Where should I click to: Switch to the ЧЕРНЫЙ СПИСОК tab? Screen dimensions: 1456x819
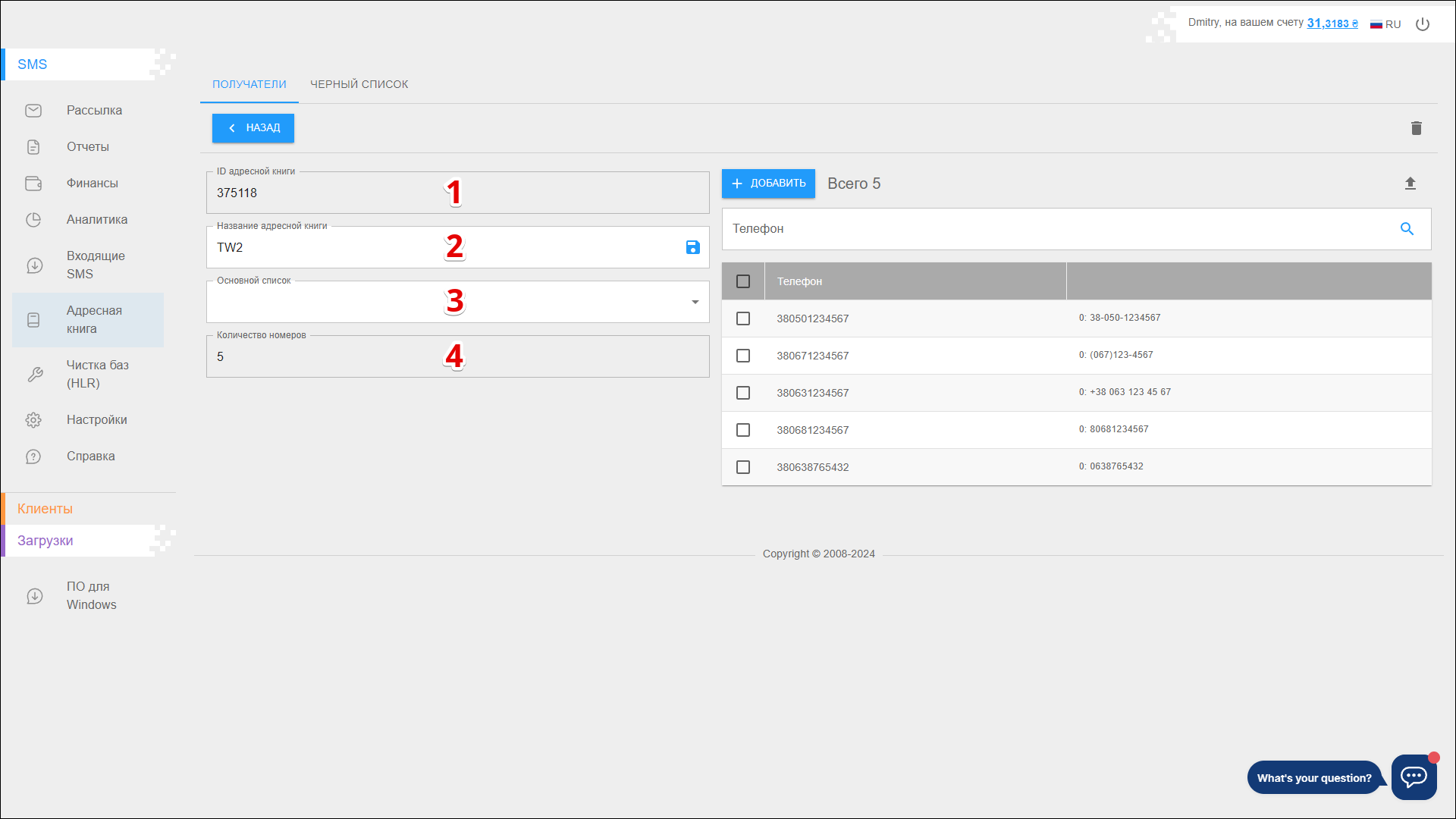coord(359,84)
